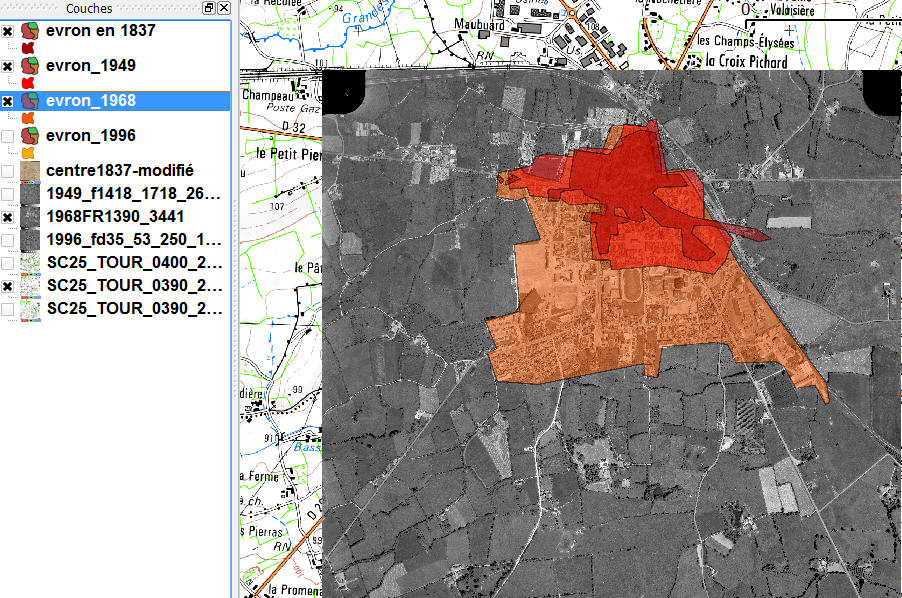Uncheck the 'evron en 1837' layer checkbox
902x598 pixels.
point(7,31)
